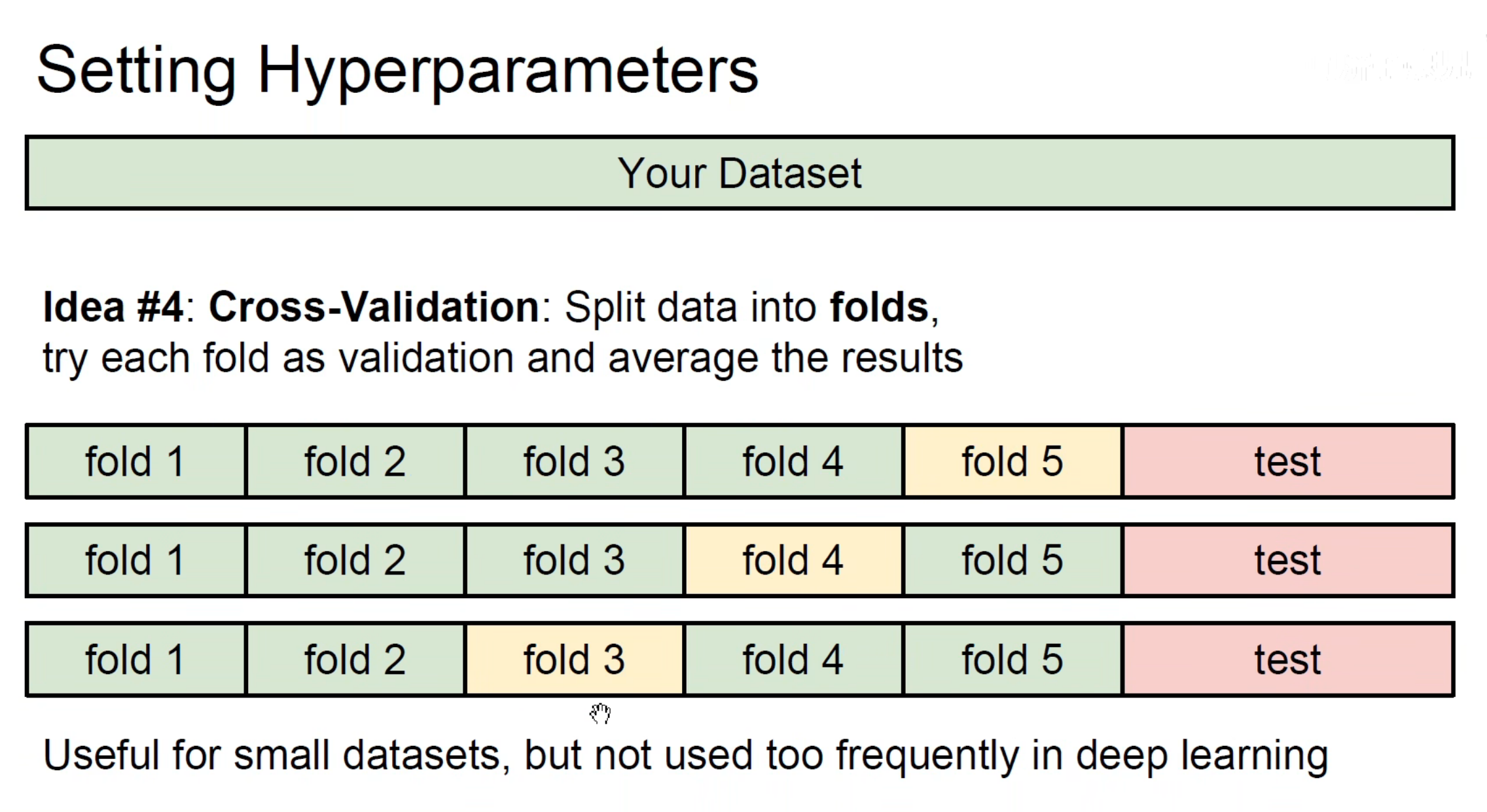Image resolution: width=1487 pixels, height=812 pixels.
Task: Click the green "Your Dataset" bar
Action: tap(740, 173)
